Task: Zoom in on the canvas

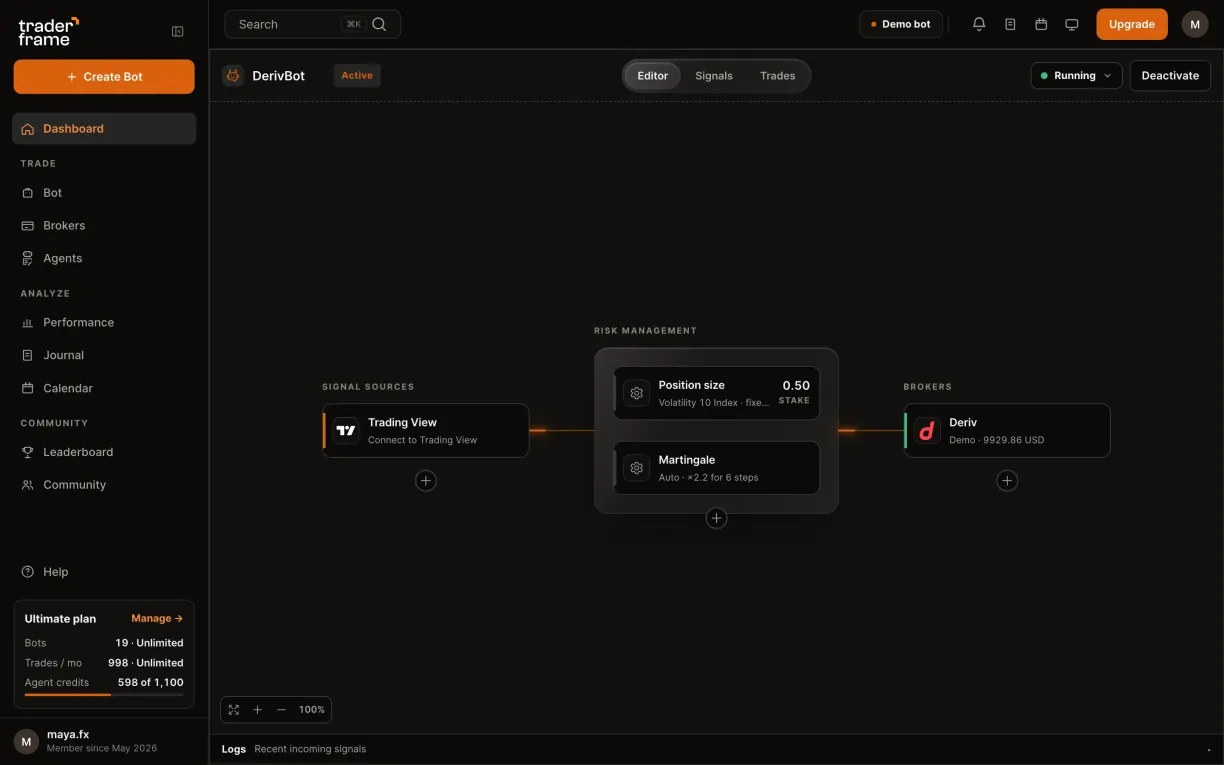Action: 257,709
